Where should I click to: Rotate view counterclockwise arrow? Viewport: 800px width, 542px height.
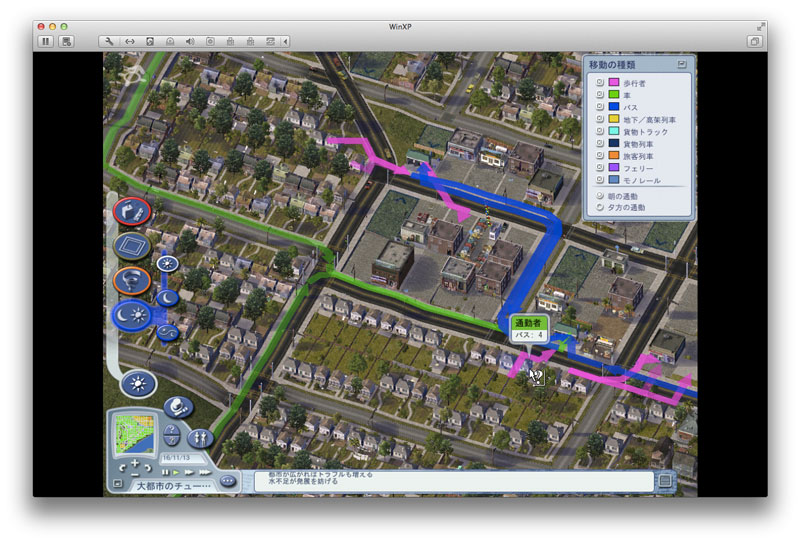coord(122,467)
